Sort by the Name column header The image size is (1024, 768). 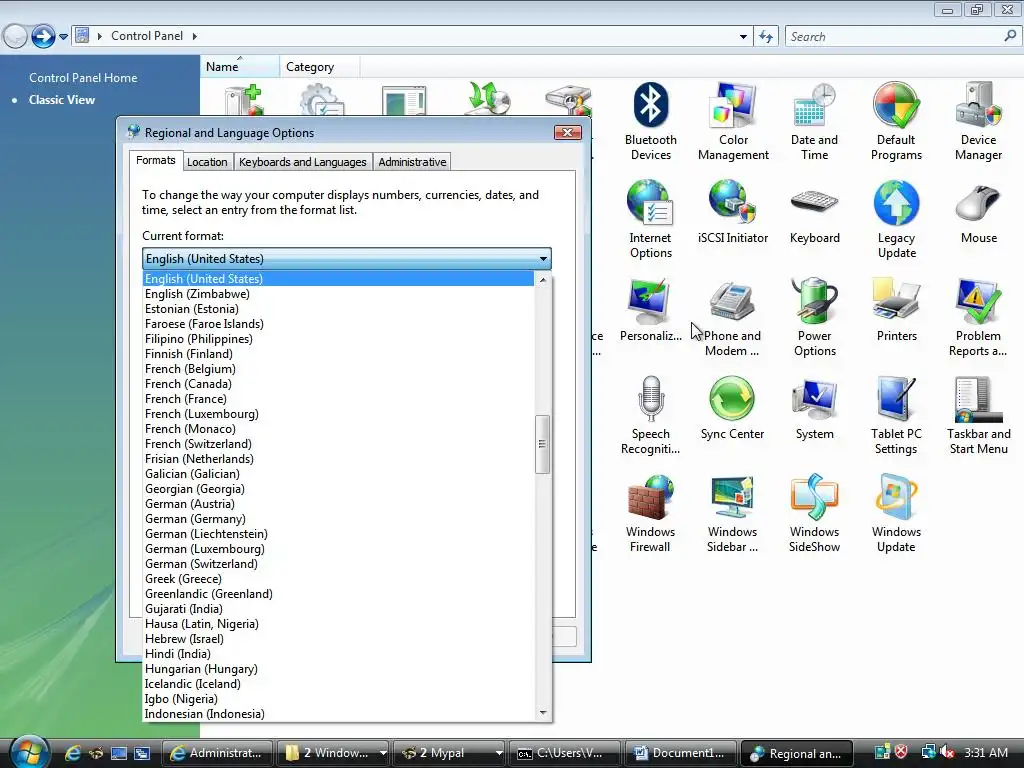239,67
